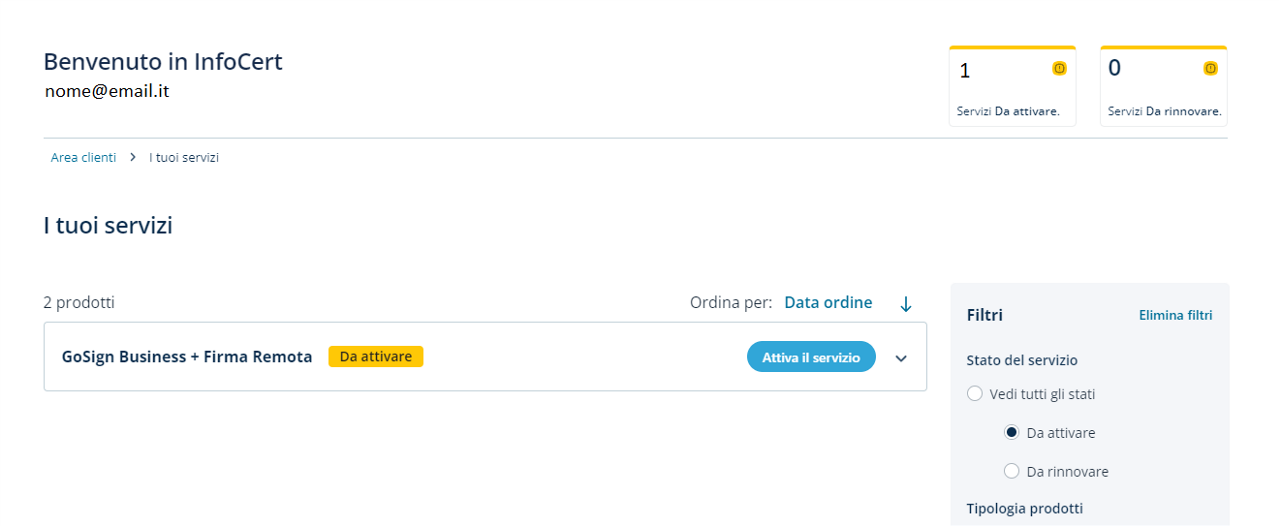
Task: Click the nome@email.it account email
Action: [106, 91]
